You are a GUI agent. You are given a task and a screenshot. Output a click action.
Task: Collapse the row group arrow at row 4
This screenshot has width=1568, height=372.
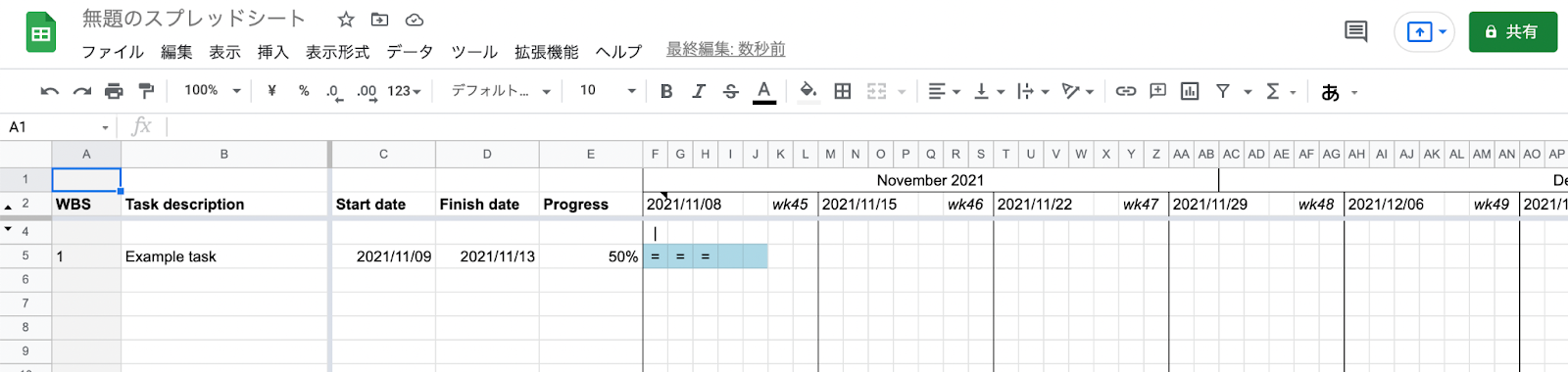pos(9,230)
